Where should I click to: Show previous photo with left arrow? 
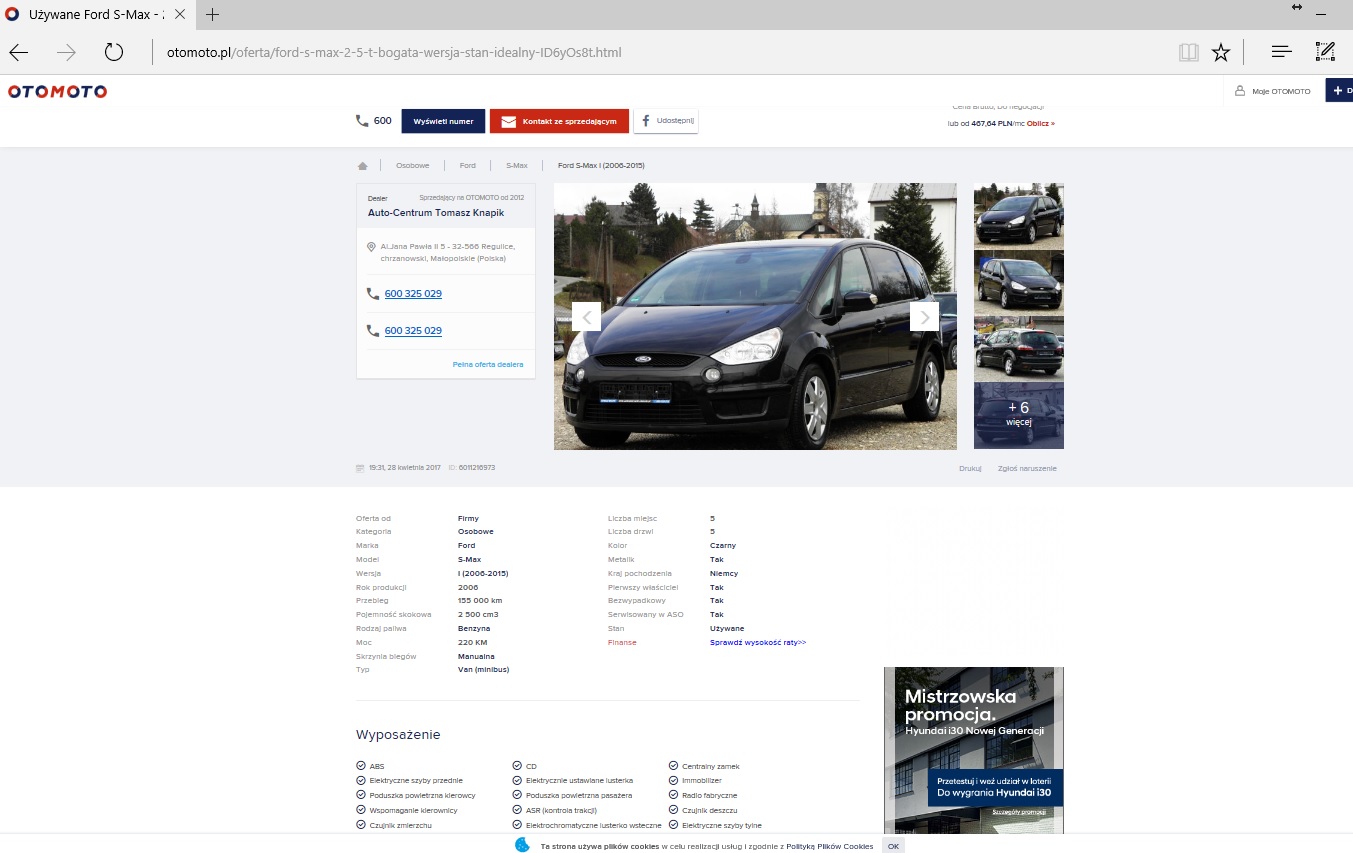pos(586,317)
